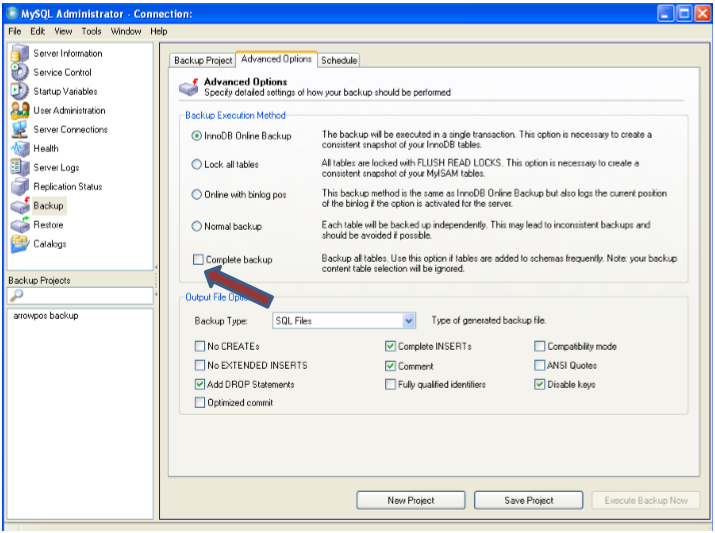The image size is (715, 533).
Task: Minimize the MySQL Administrator window
Action: click(x=666, y=14)
